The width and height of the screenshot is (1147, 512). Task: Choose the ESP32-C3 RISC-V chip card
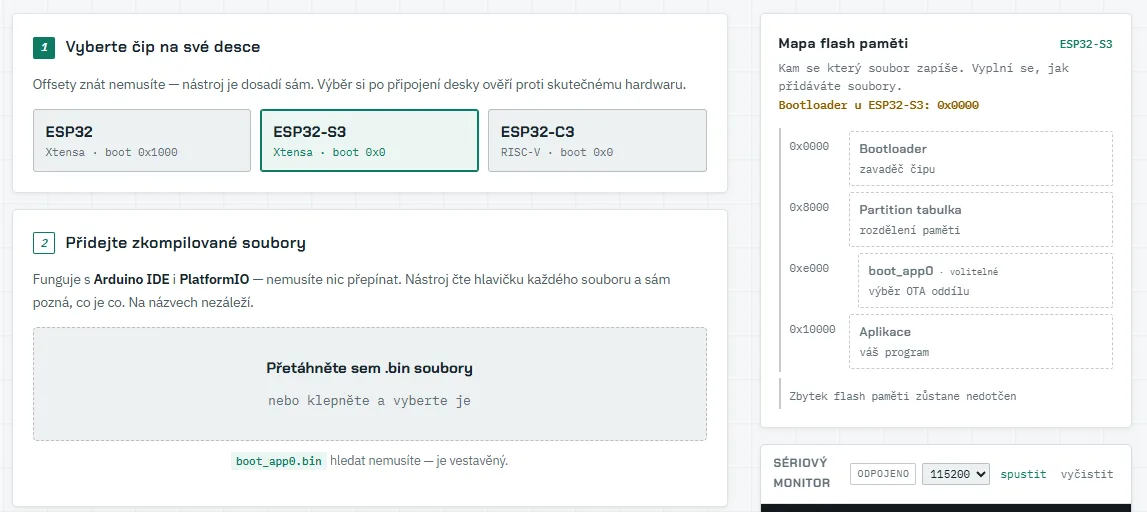(597, 140)
